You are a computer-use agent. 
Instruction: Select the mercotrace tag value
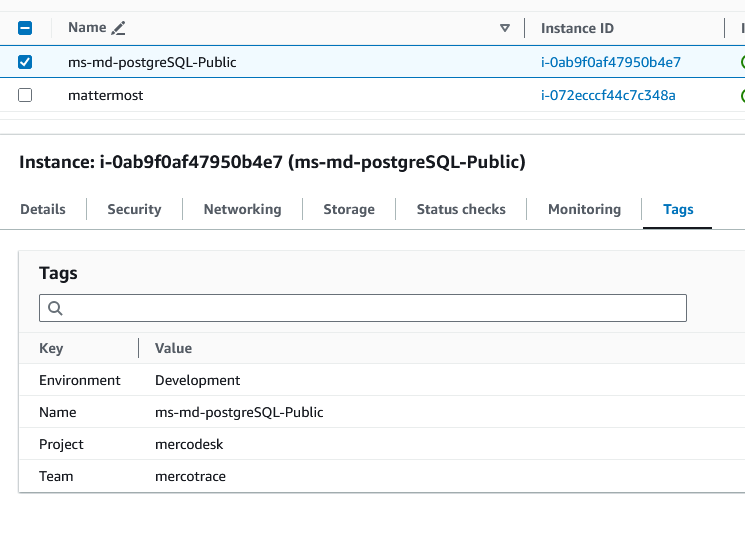[x=191, y=477]
